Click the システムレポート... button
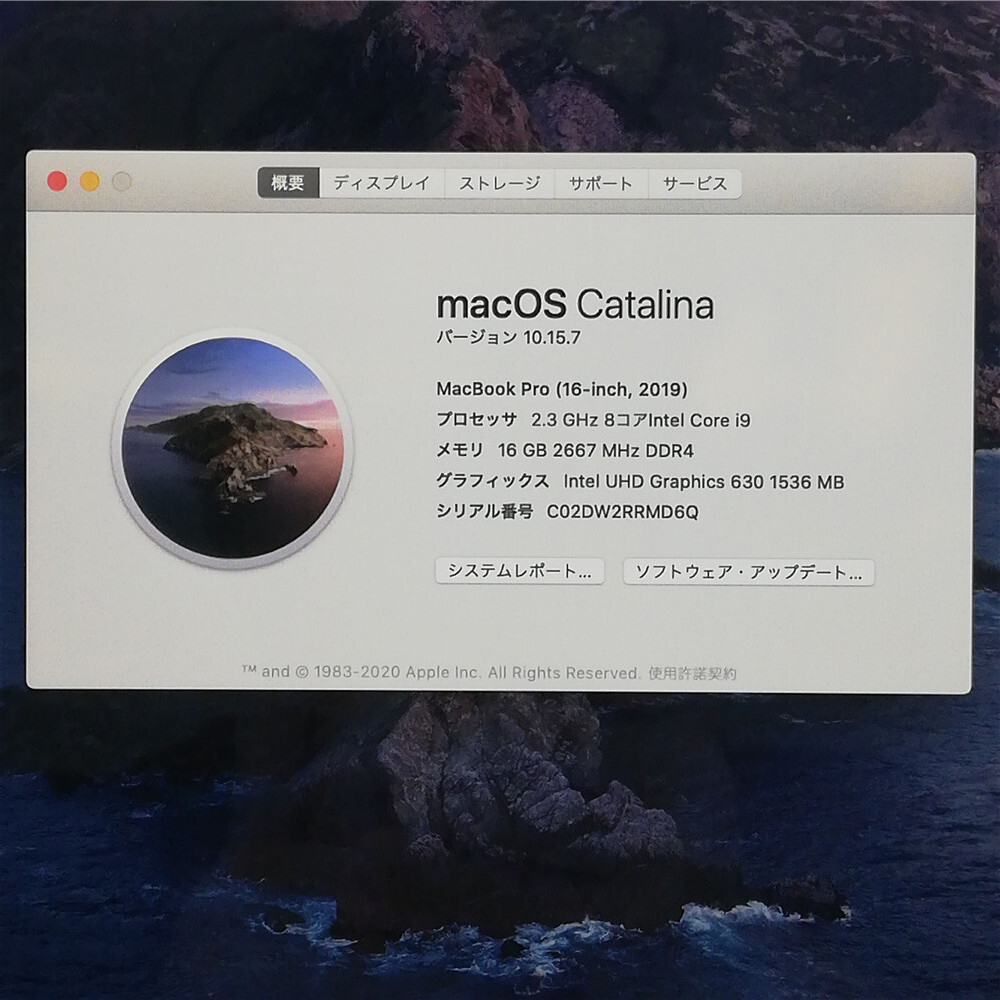1000x1000 pixels. pyautogui.click(x=520, y=571)
